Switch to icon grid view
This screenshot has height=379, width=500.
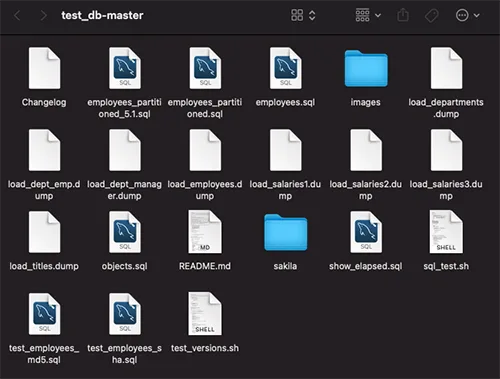(297, 15)
